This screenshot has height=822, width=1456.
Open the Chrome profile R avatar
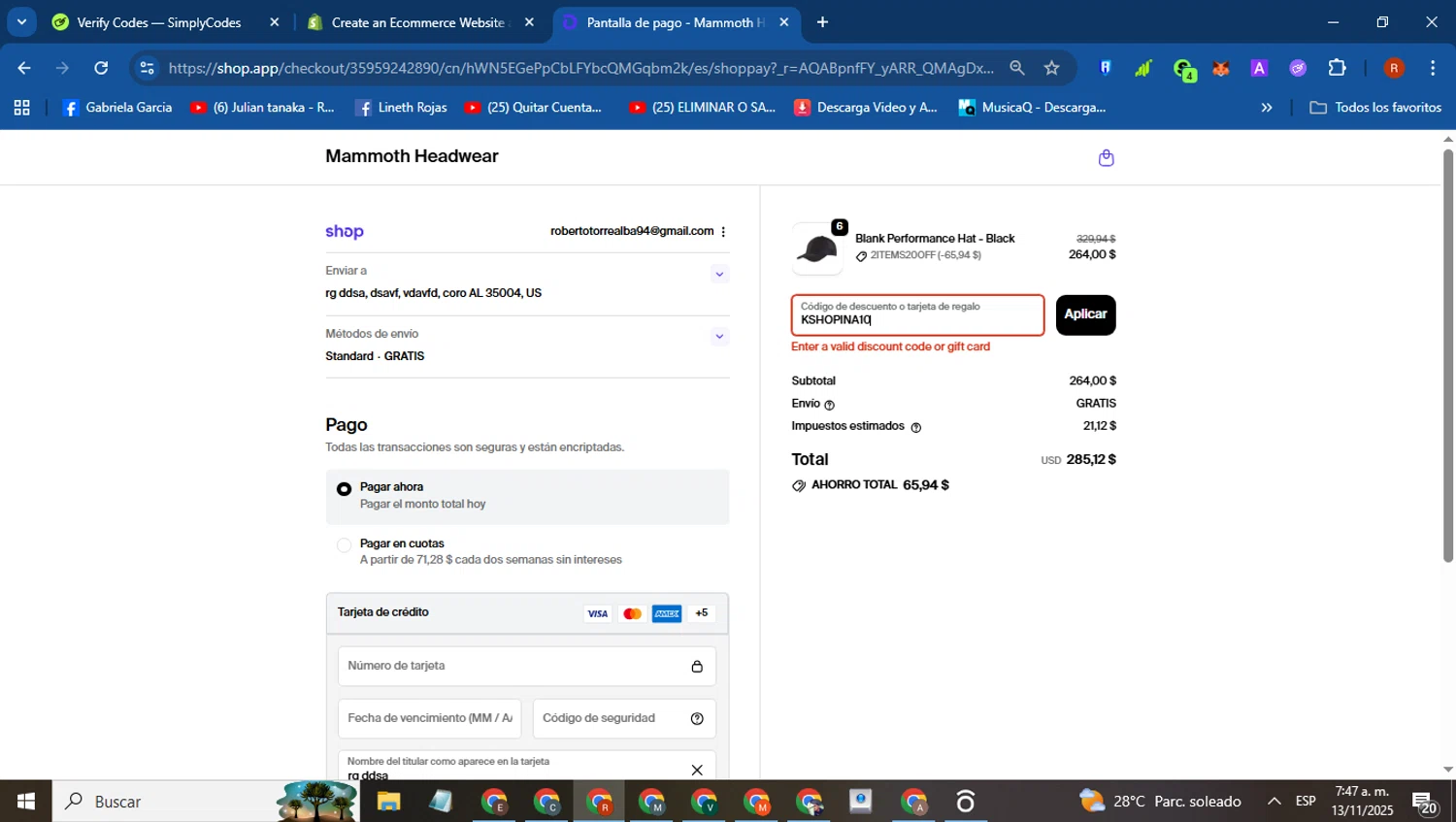[1394, 68]
